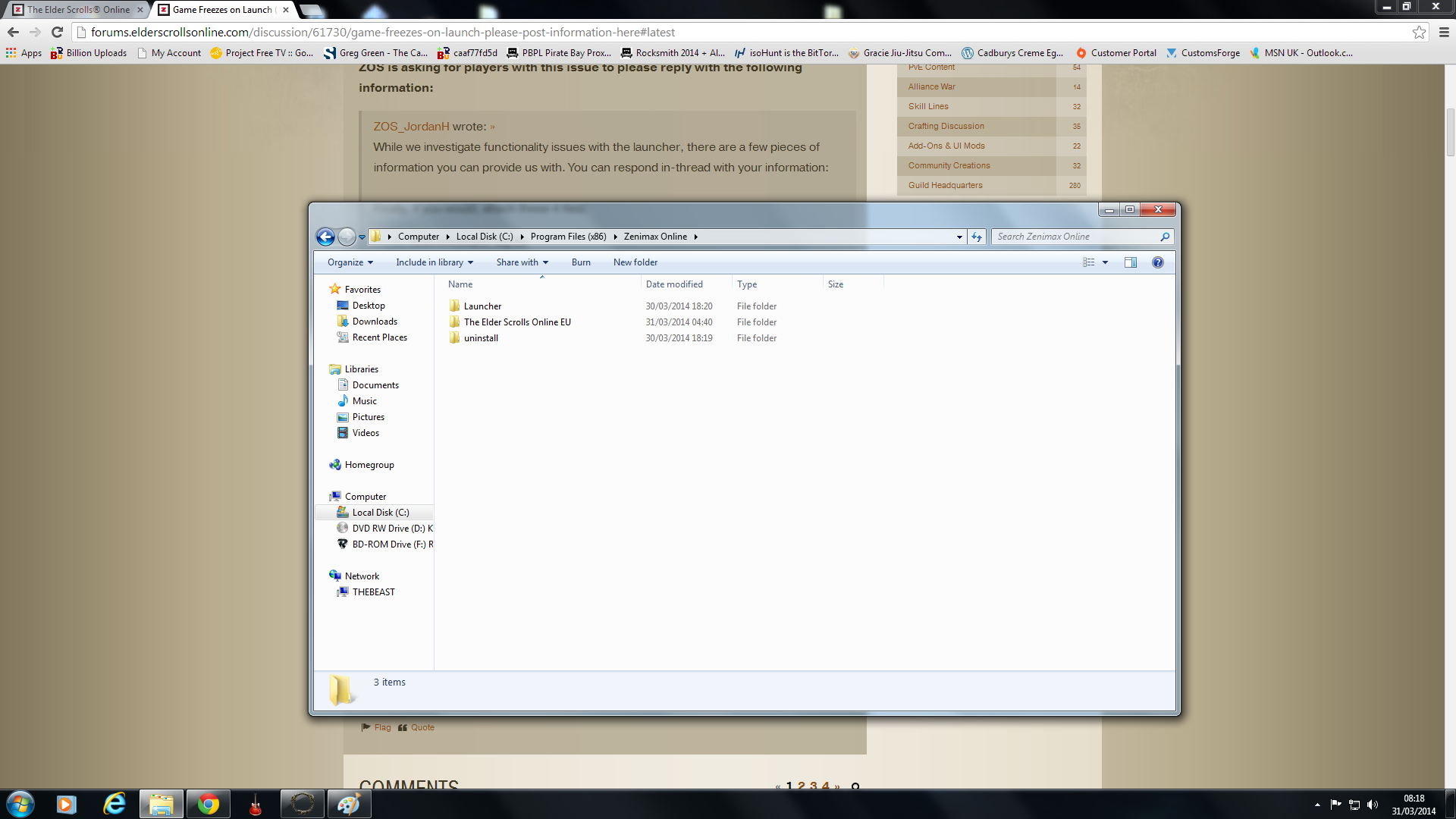Open Homegroup in the navigation pane
This screenshot has width=1456, height=819.
[x=369, y=465]
